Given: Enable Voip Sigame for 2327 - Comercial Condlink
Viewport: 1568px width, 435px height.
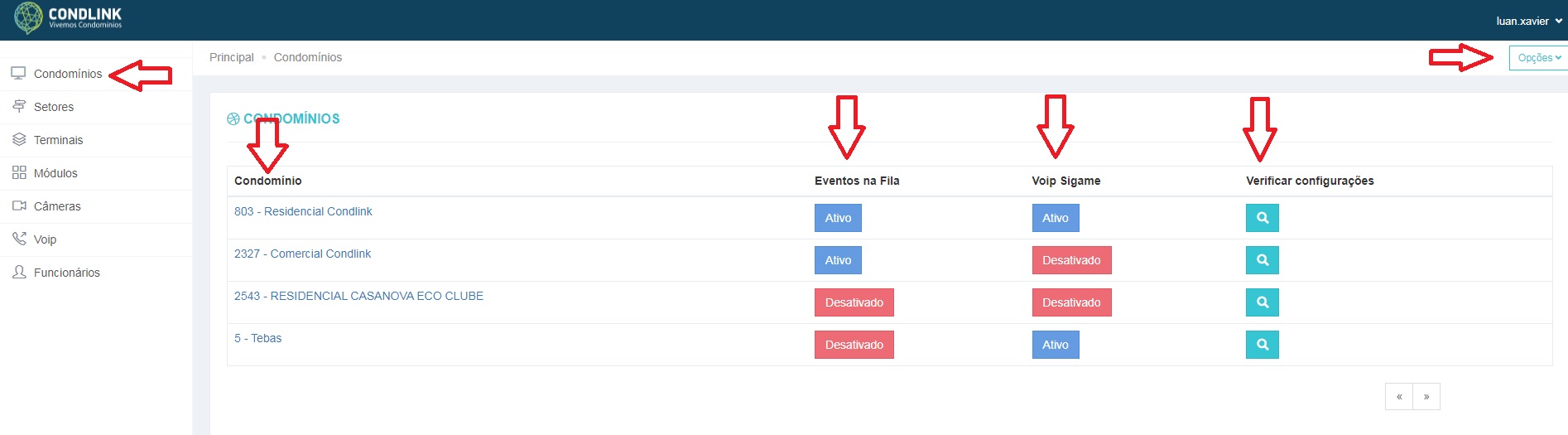Looking at the screenshot, I should pyautogui.click(x=1071, y=260).
